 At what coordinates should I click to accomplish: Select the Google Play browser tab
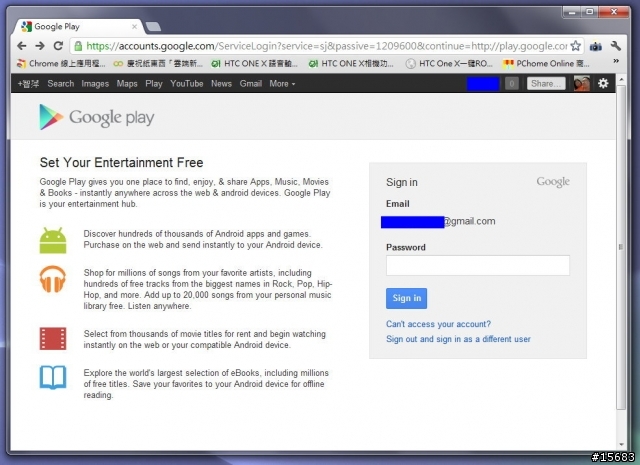pos(78,27)
